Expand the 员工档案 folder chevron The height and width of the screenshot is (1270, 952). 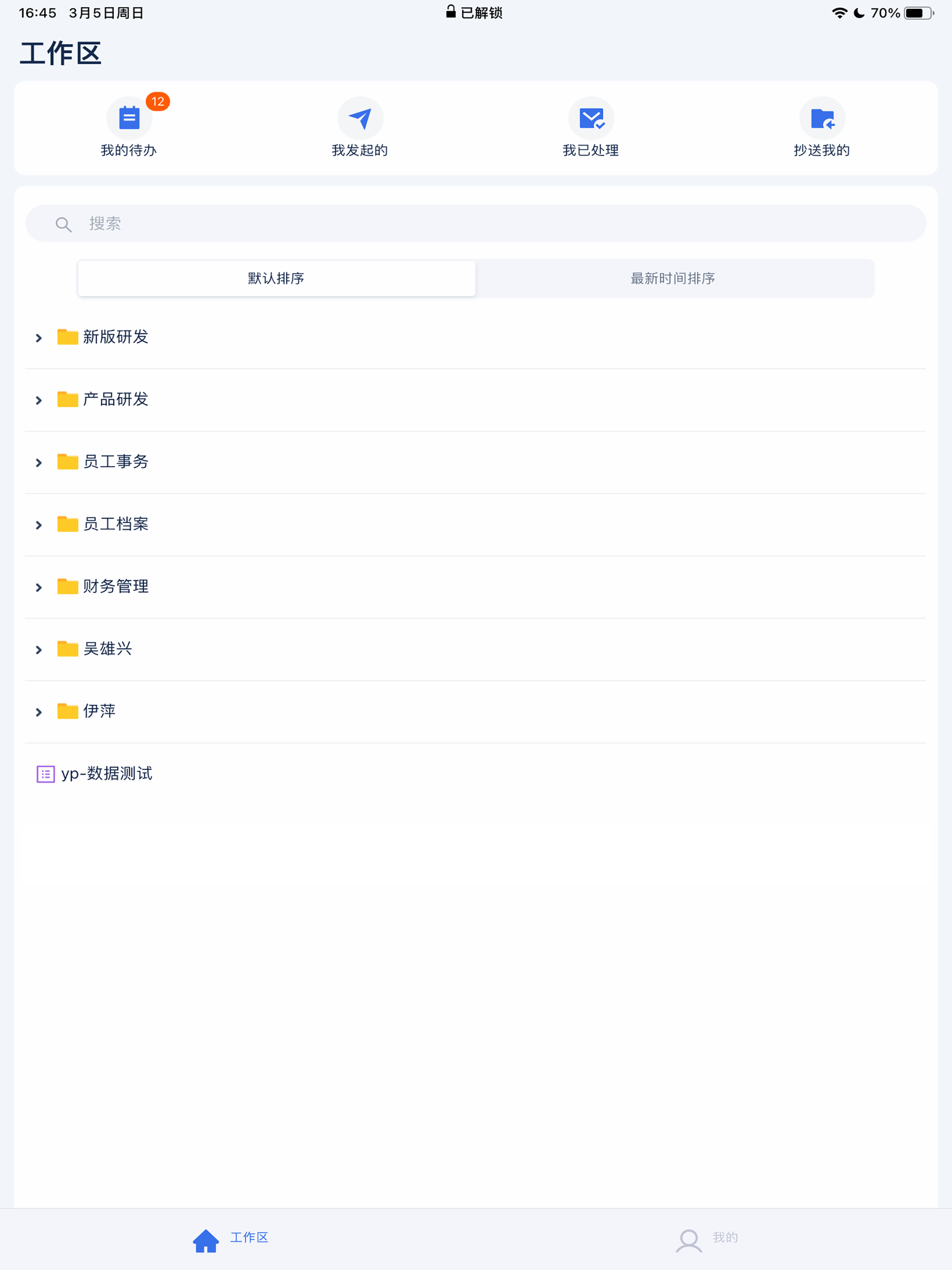(x=39, y=525)
